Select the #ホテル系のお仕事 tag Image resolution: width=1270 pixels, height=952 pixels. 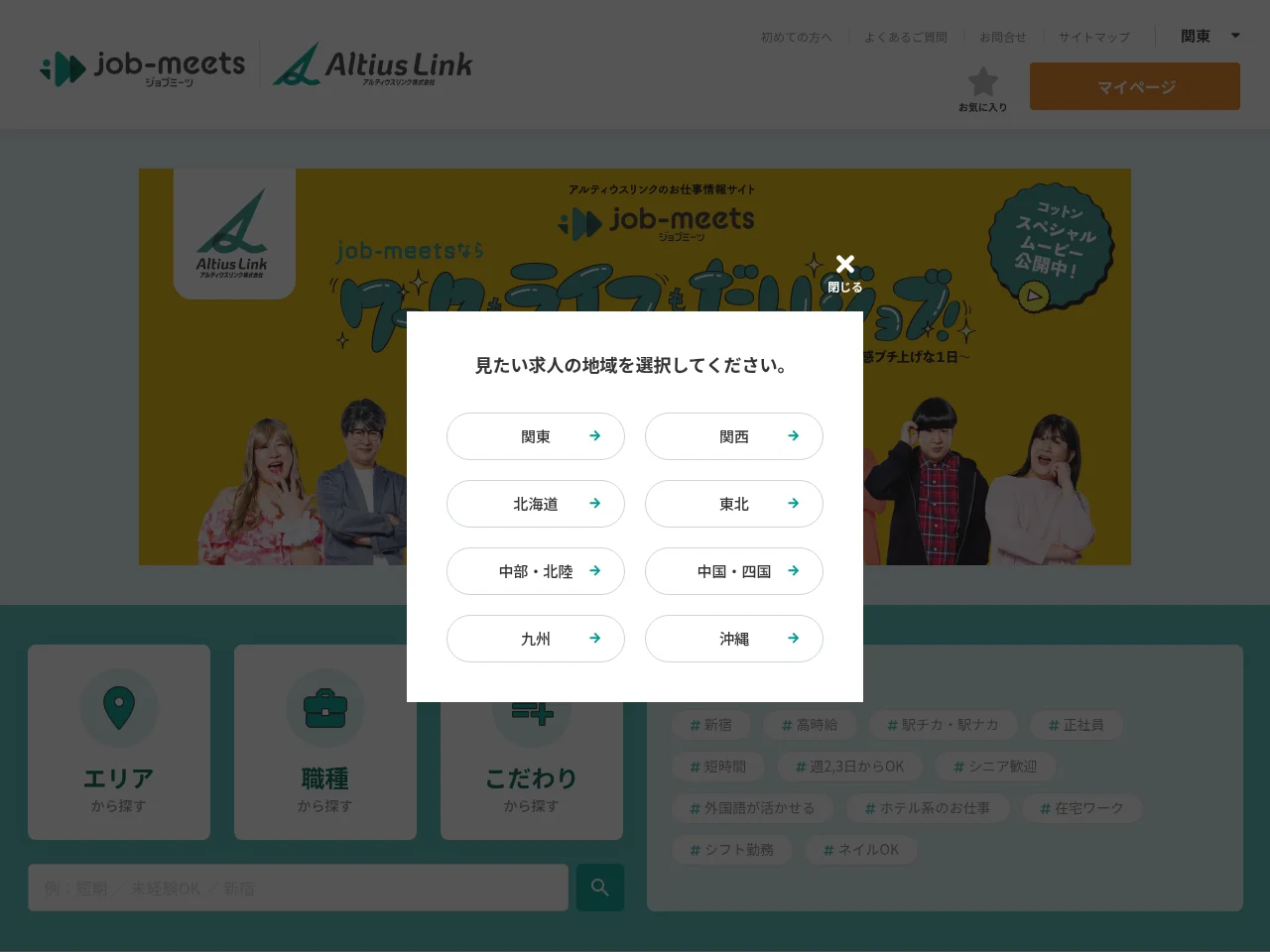[928, 808]
